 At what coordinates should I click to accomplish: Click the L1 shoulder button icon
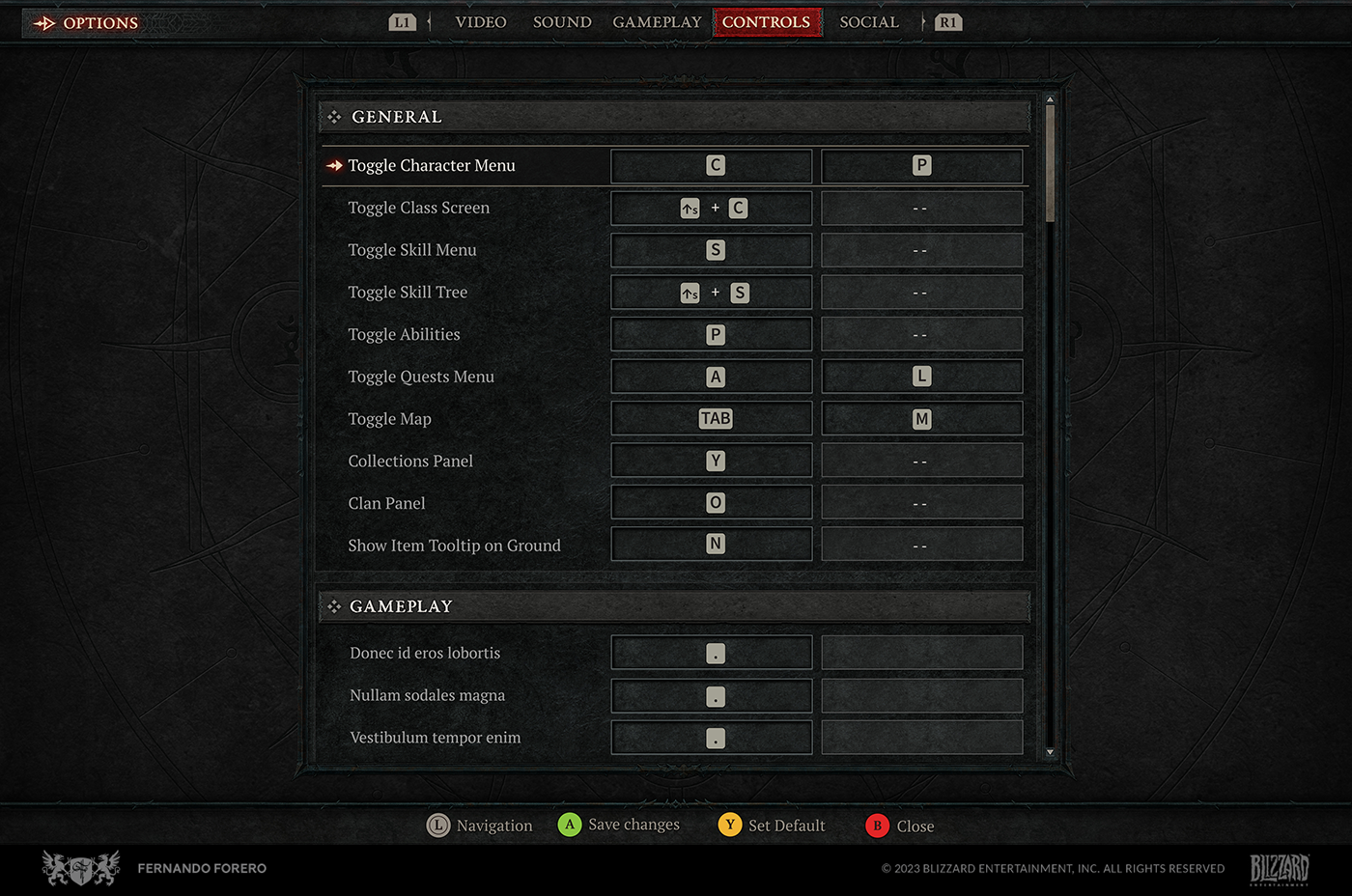point(403,22)
